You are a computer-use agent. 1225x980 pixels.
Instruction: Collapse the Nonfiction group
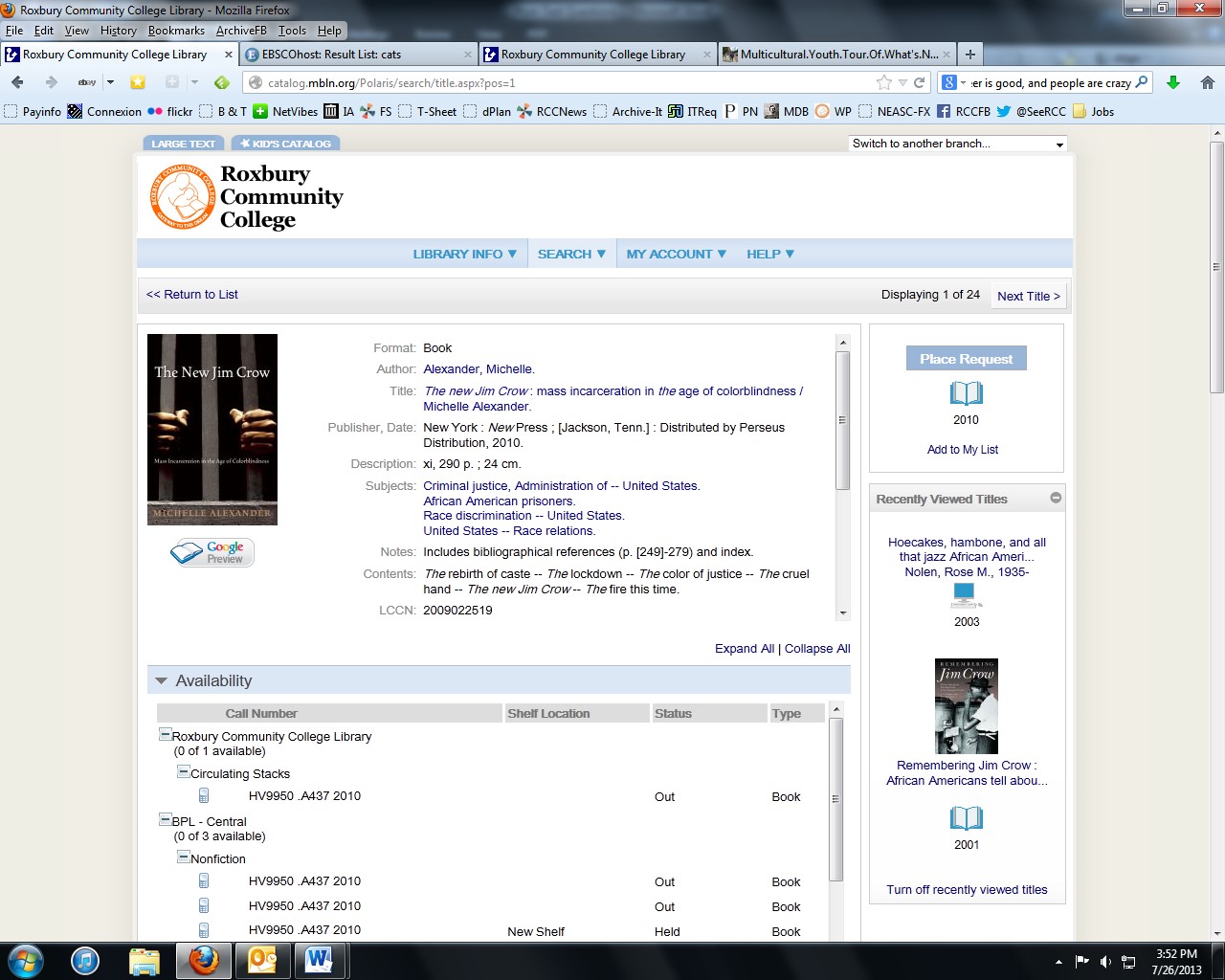pyautogui.click(x=183, y=857)
